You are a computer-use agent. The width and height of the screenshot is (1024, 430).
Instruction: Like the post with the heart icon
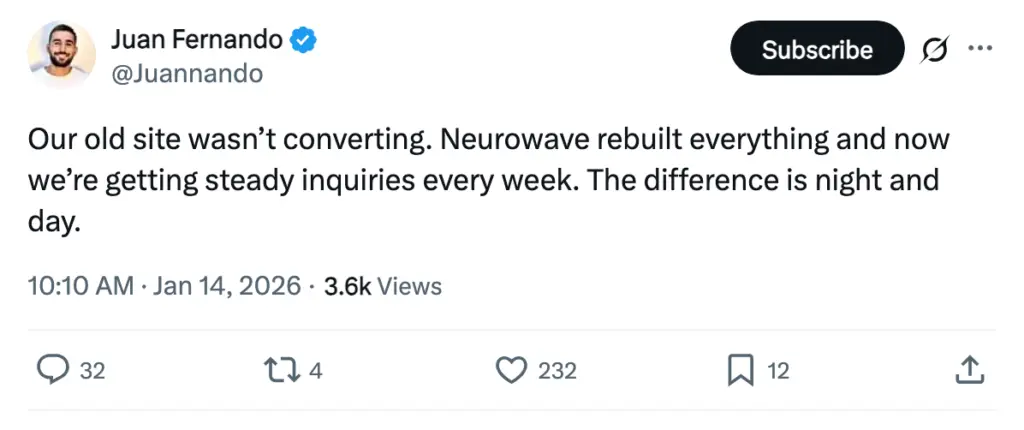tap(512, 371)
